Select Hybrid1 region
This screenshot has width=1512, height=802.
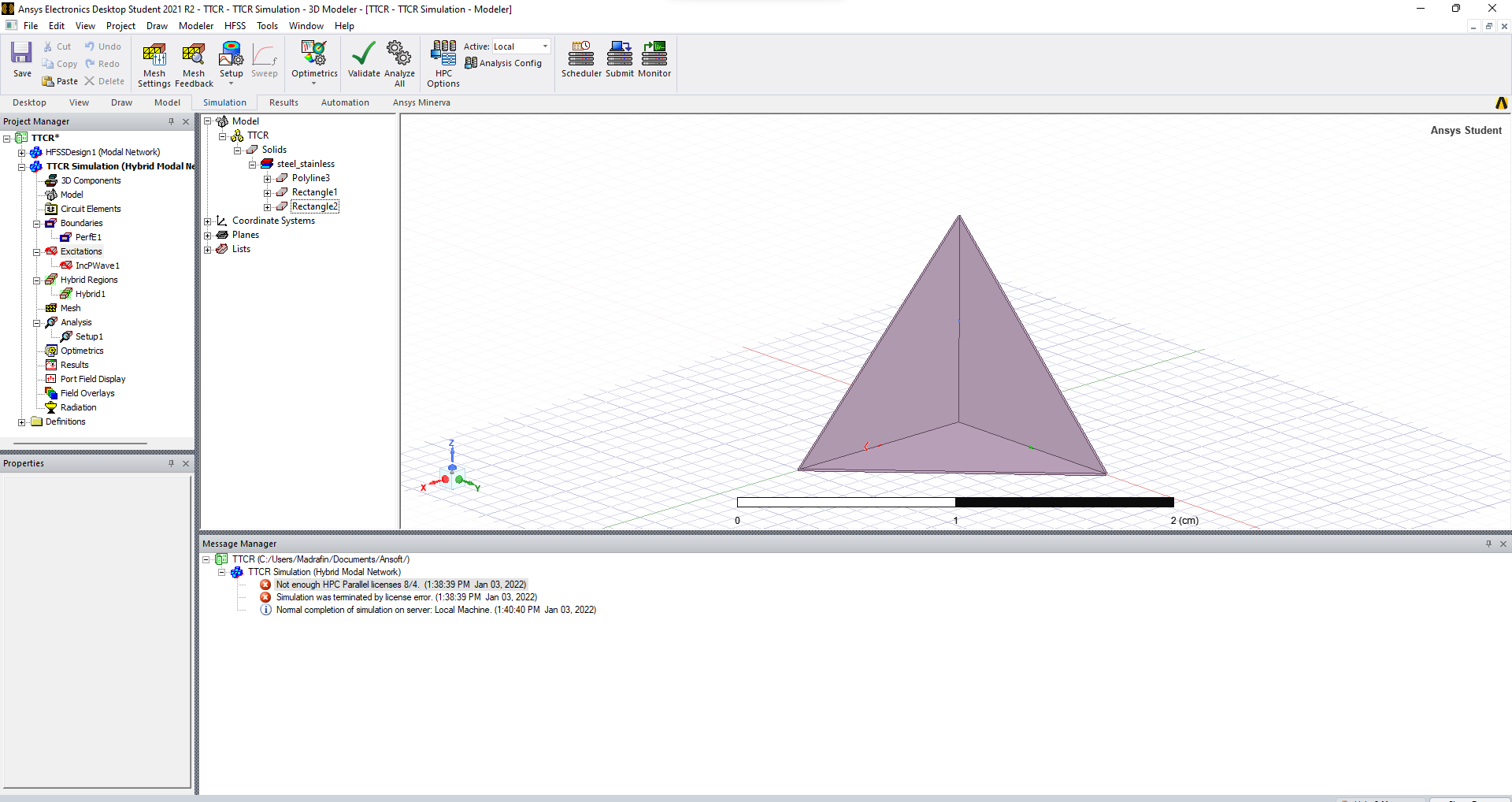[x=90, y=294]
